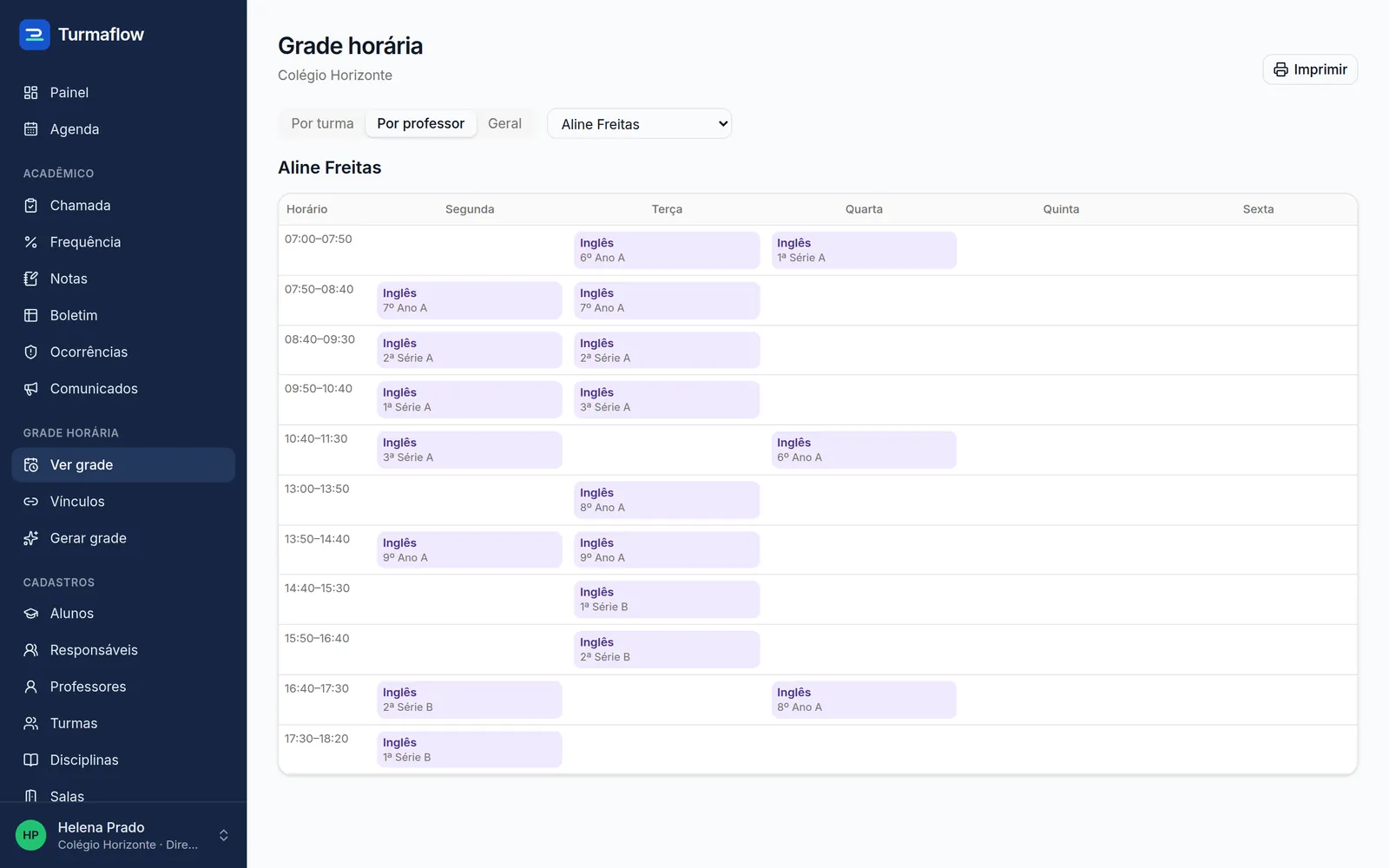The width and height of the screenshot is (1389, 868).
Task: Click Inglês 1ª Série B on Terça 14:40
Action: tap(667, 600)
